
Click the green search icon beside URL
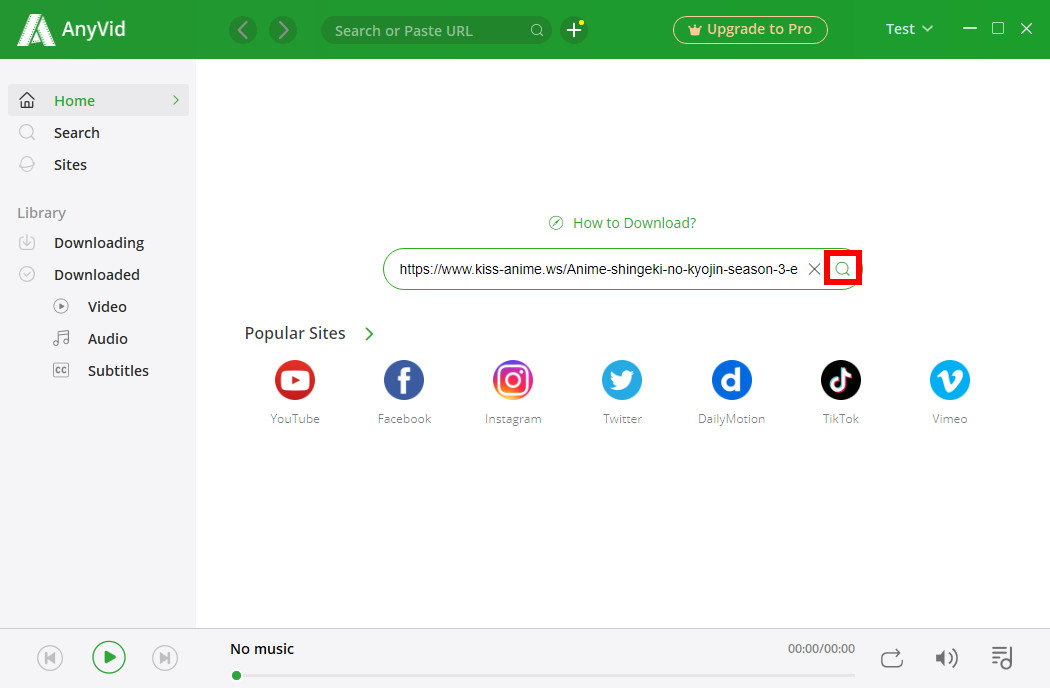coord(842,269)
